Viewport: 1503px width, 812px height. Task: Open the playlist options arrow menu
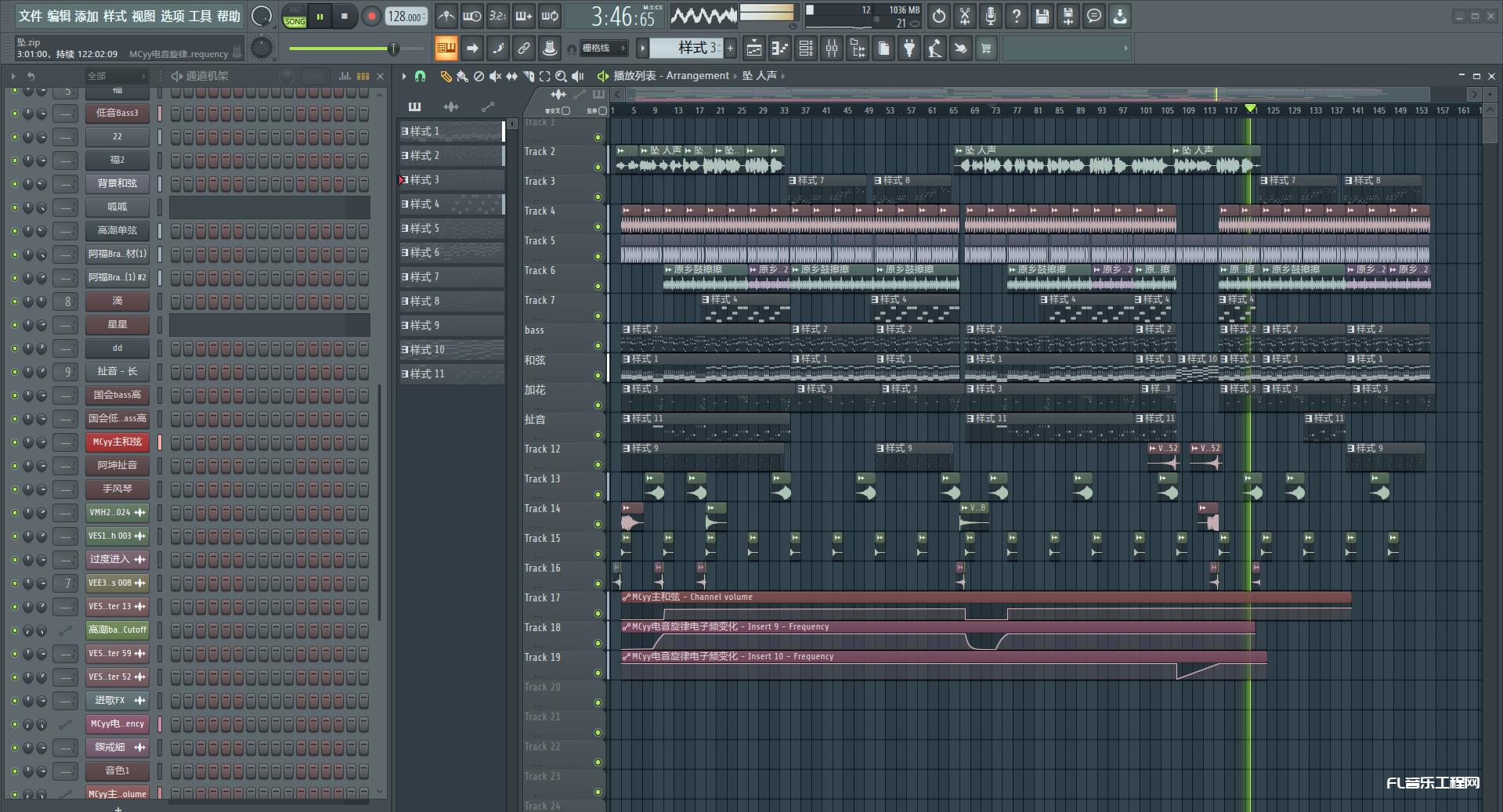tap(404, 76)
